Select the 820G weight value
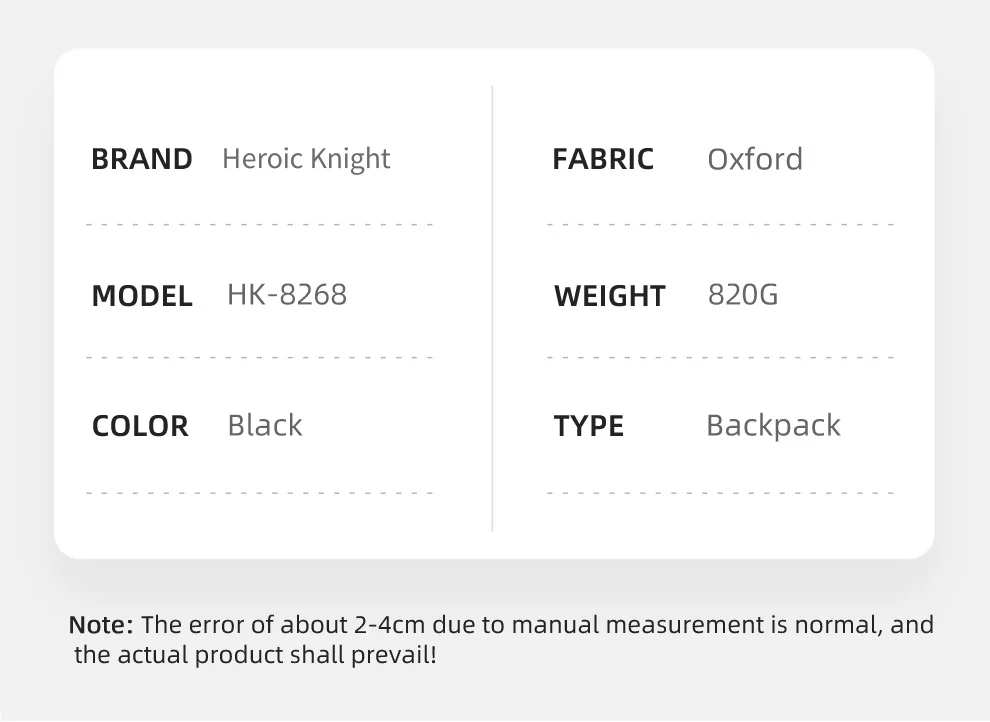990x722 pixels. coord(743,295)
